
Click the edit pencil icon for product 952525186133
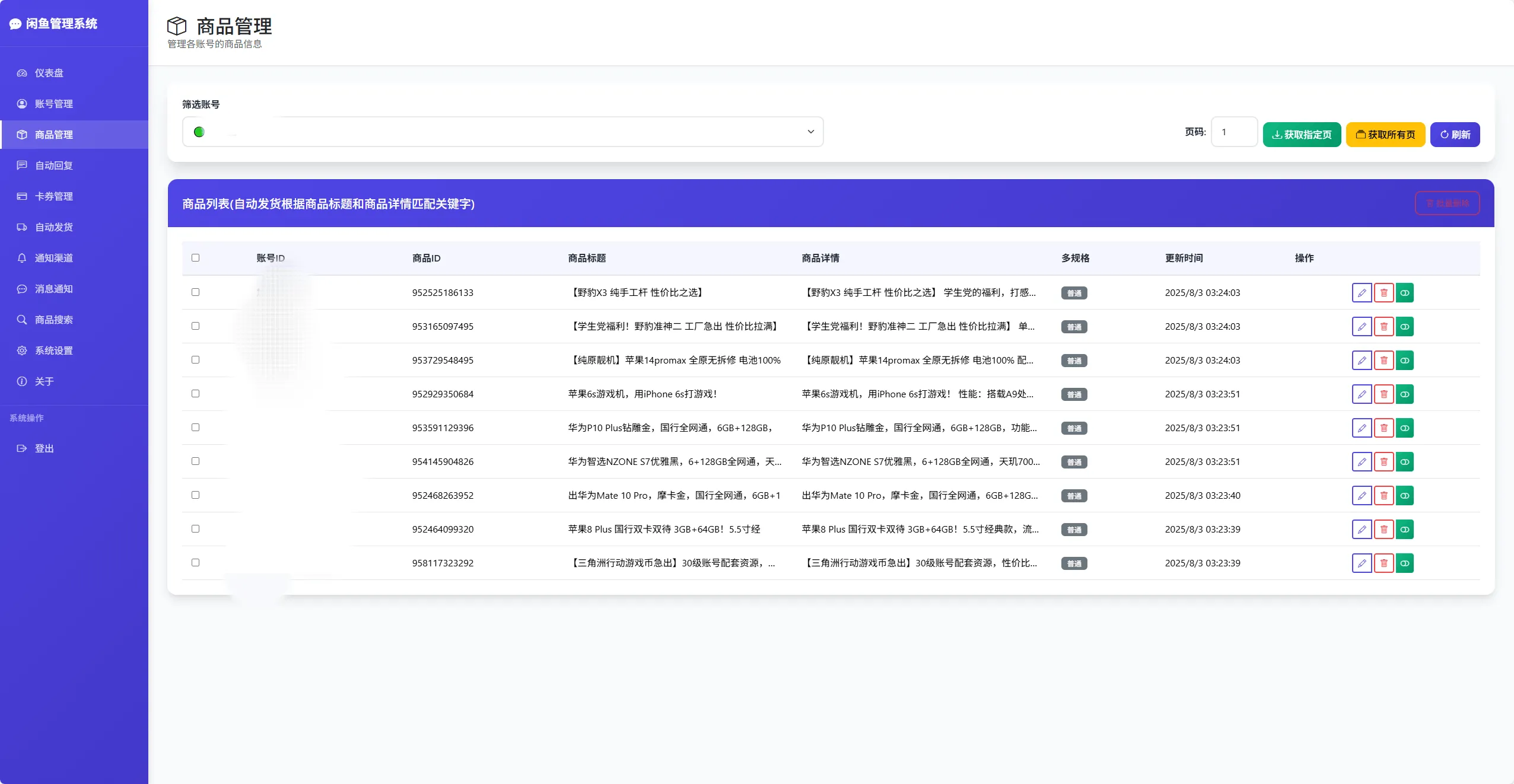[x=1362, y=292]
